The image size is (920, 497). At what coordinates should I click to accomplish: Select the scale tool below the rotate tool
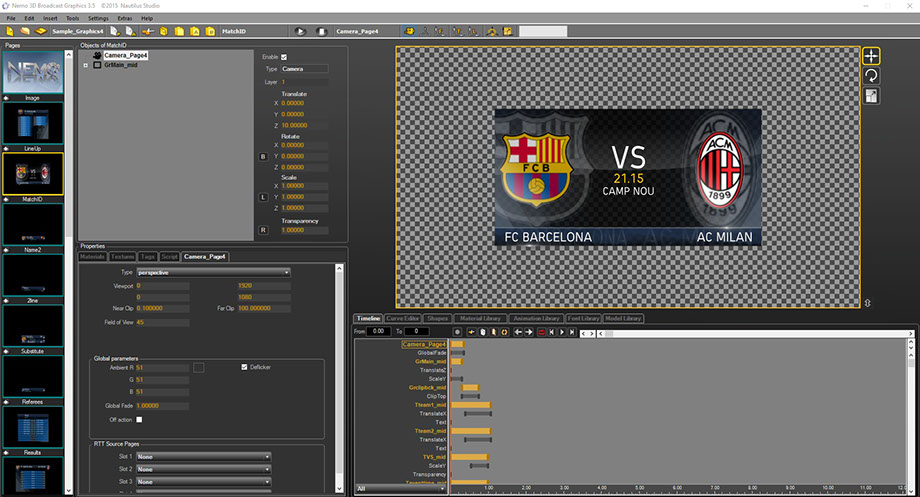tap(871, 96)
